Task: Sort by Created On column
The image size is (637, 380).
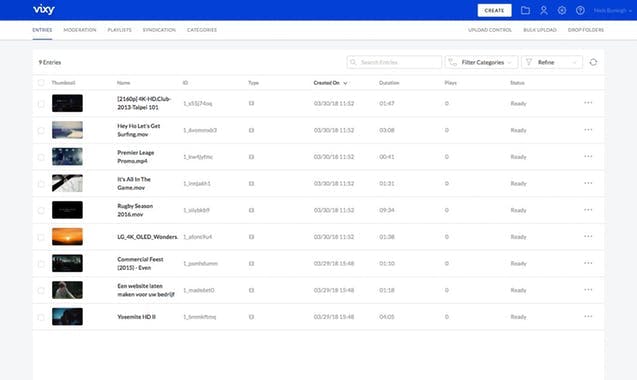Action: coord(330,83)
